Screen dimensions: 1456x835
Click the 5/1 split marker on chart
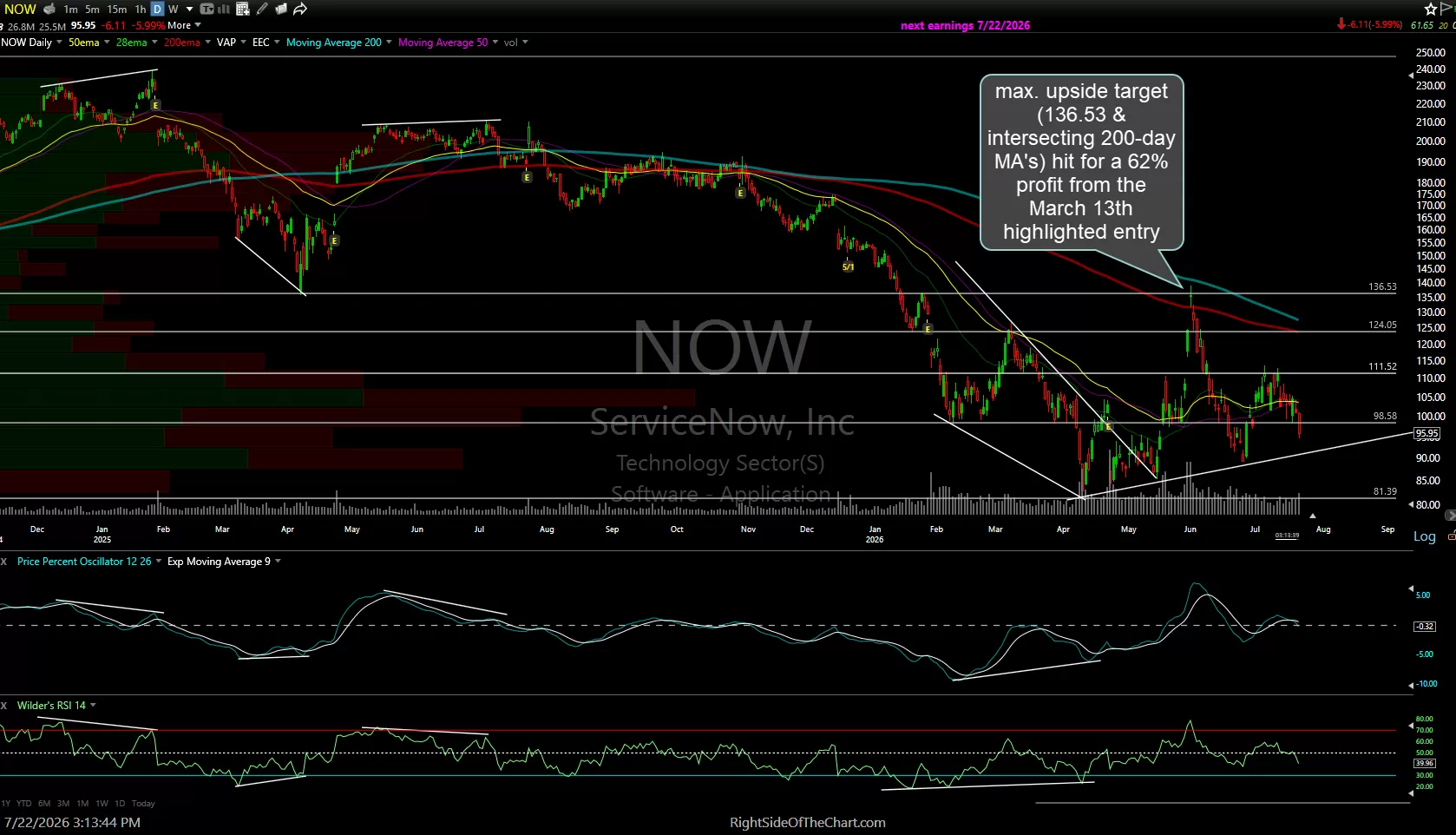[x=848, y=266]
